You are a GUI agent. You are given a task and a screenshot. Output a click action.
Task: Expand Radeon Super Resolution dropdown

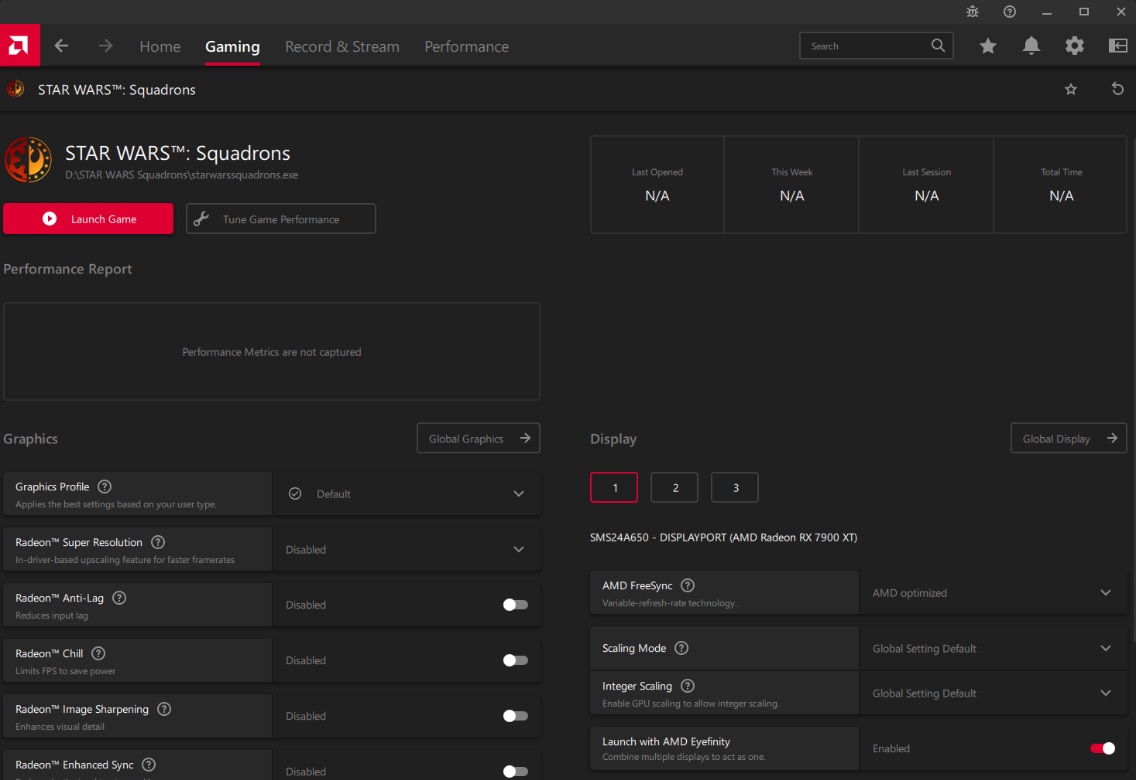coord(406,549)
